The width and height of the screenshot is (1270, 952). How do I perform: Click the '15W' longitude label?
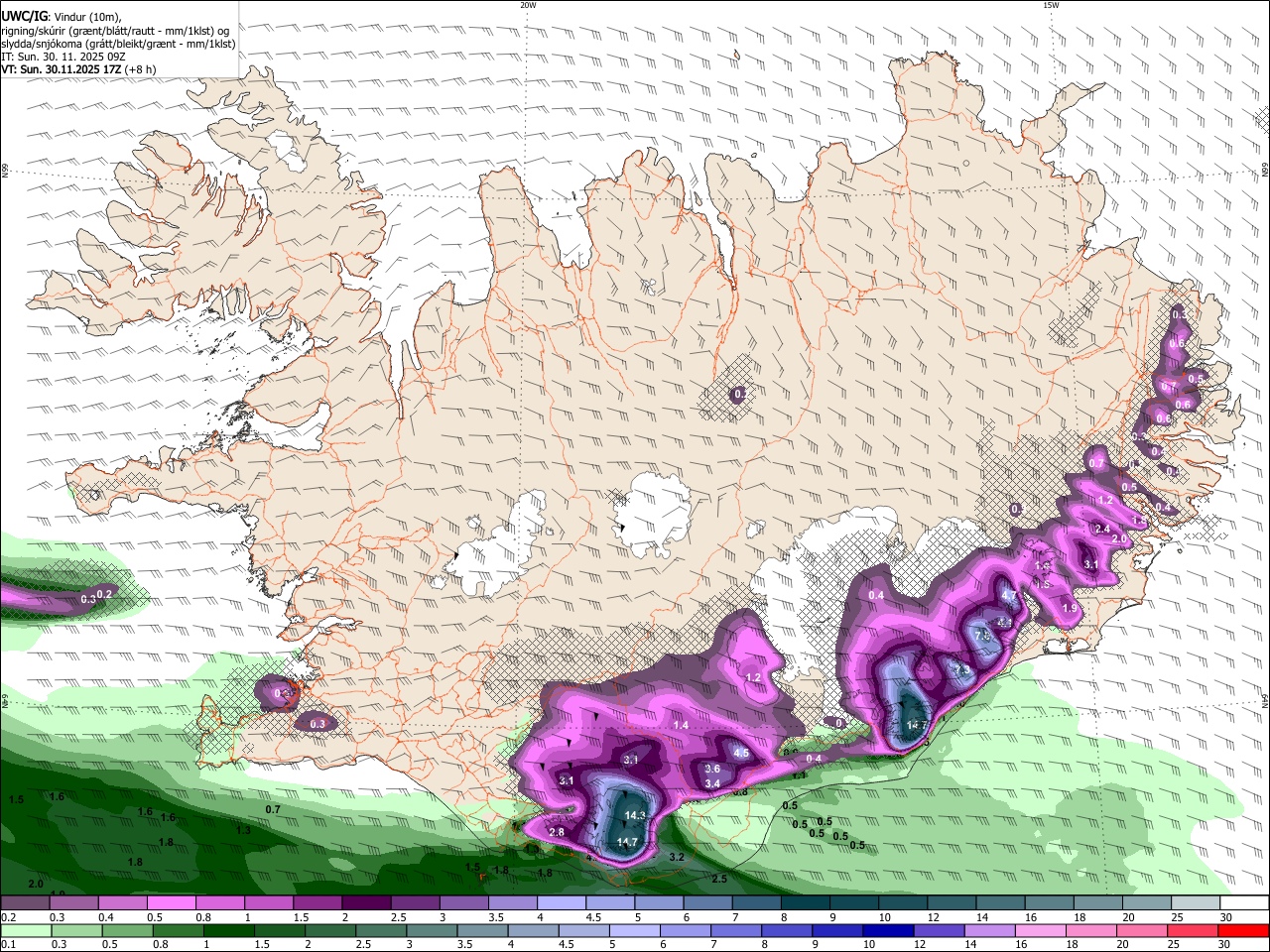tap(1050, 5)
